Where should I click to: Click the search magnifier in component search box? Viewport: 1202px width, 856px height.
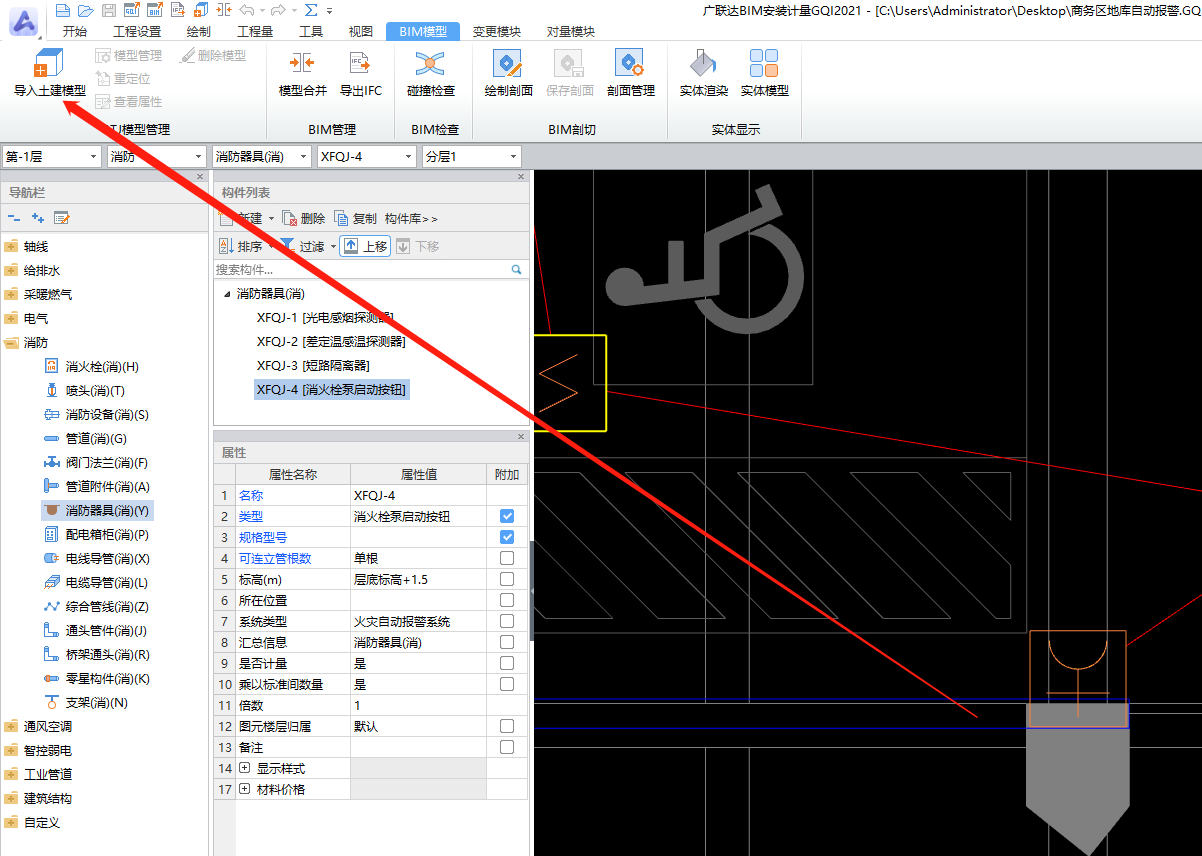[517, 270]
